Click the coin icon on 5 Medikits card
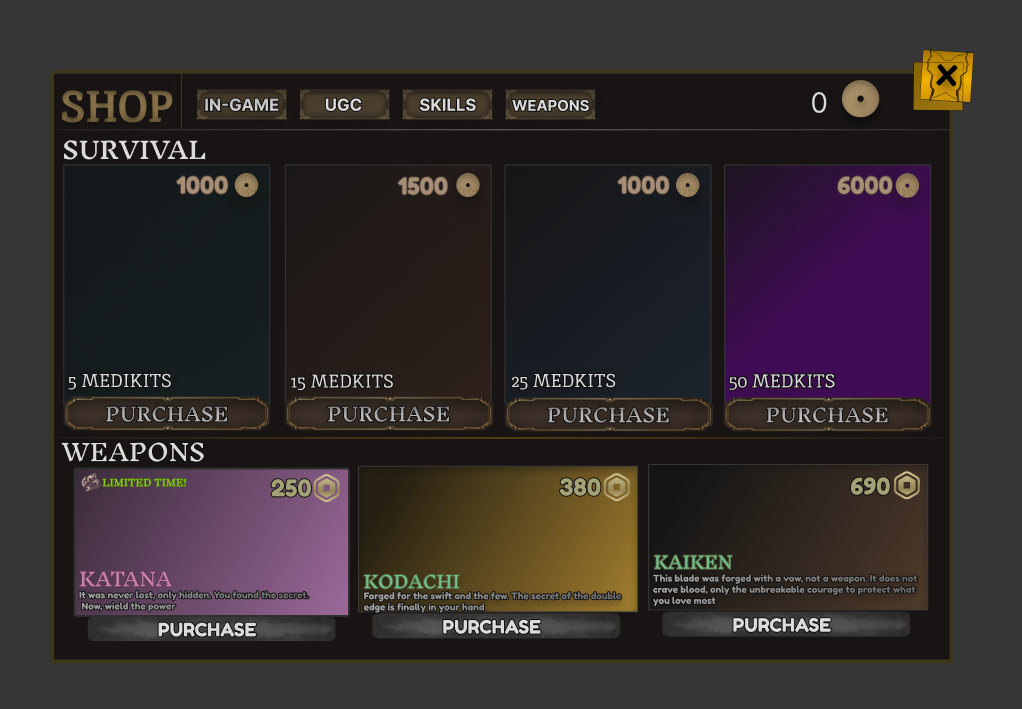Viewport: 1022px width, 709px height. pyautogui.click(x=246, y=185)
